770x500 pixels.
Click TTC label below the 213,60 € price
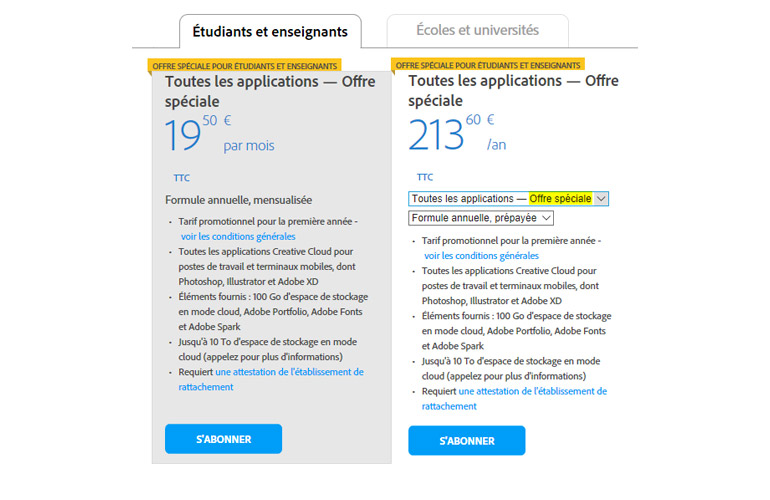point(425,177)
